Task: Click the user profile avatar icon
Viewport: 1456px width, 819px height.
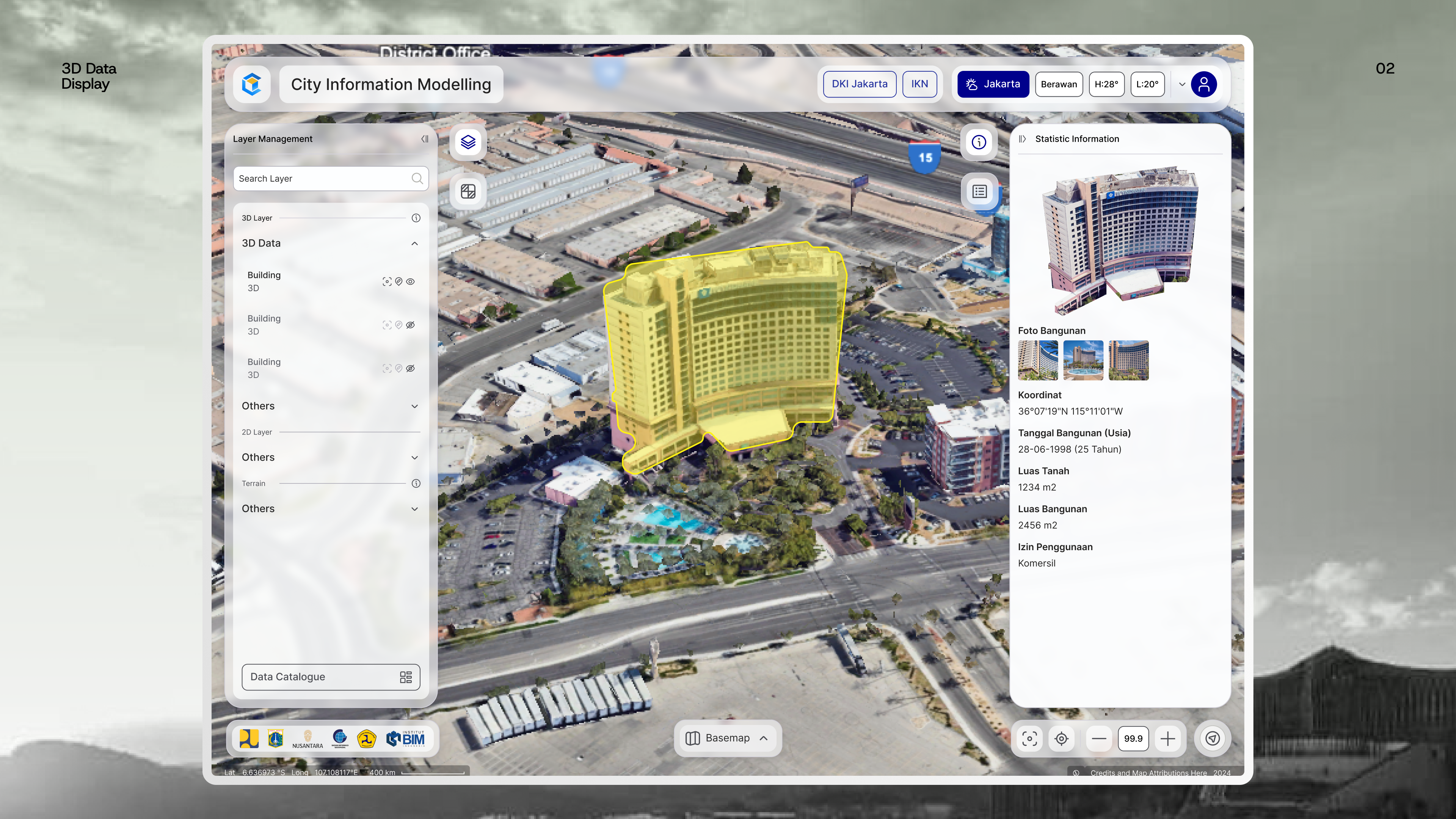Action: tap(1203, 84)
